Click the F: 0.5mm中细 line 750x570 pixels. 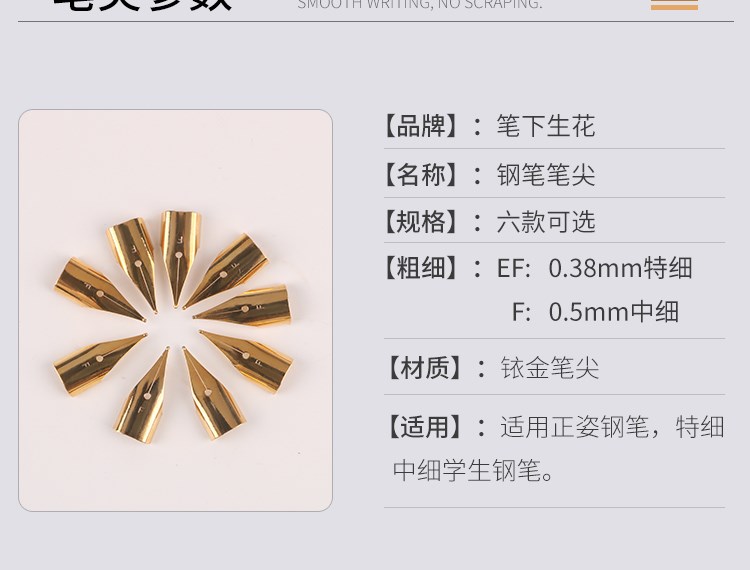tap(595, 311)
